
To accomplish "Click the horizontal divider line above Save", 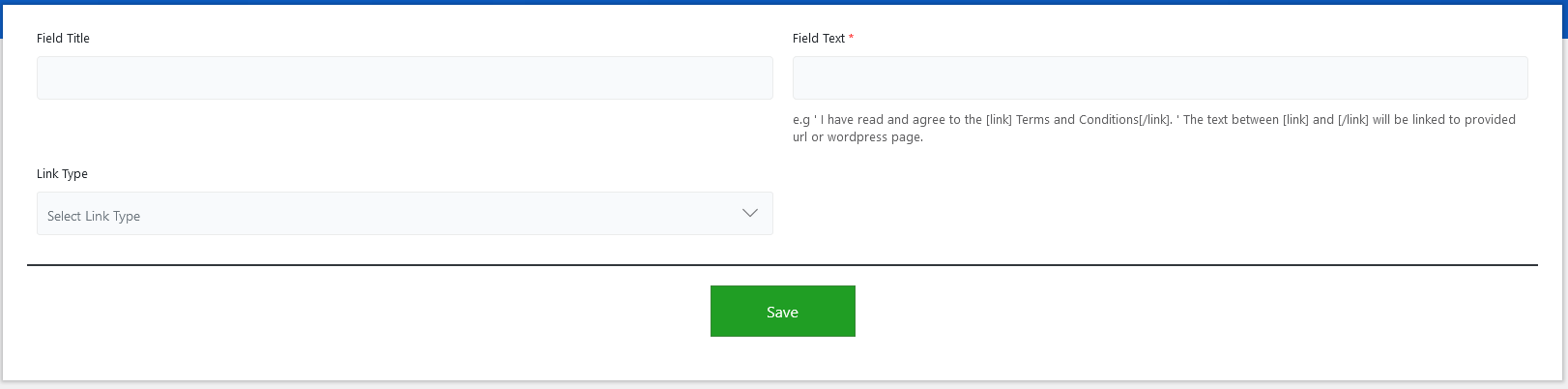I will tap(782, 264).
